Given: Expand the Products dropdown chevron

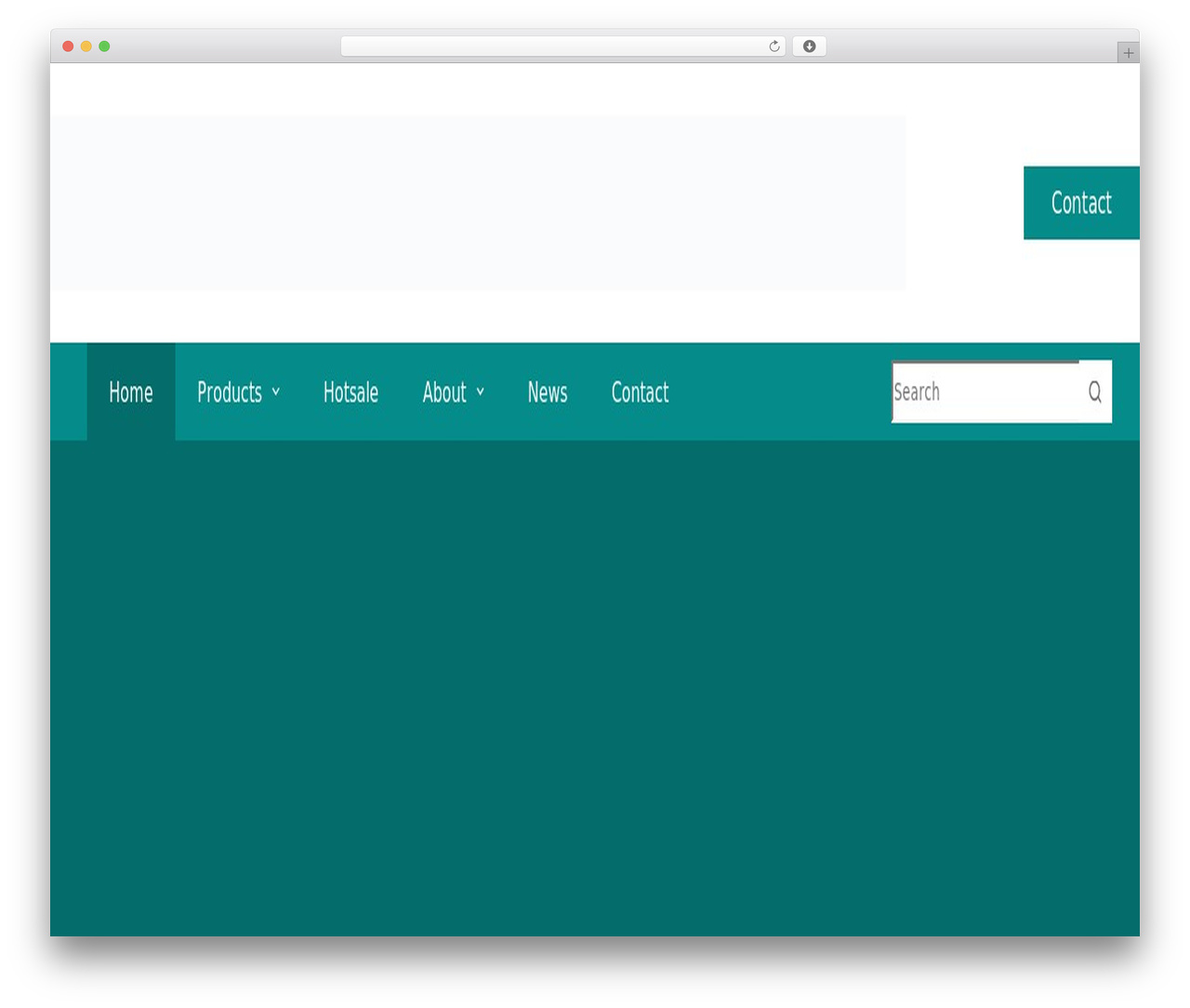Looking at the screenshot, I should [276, 392].
